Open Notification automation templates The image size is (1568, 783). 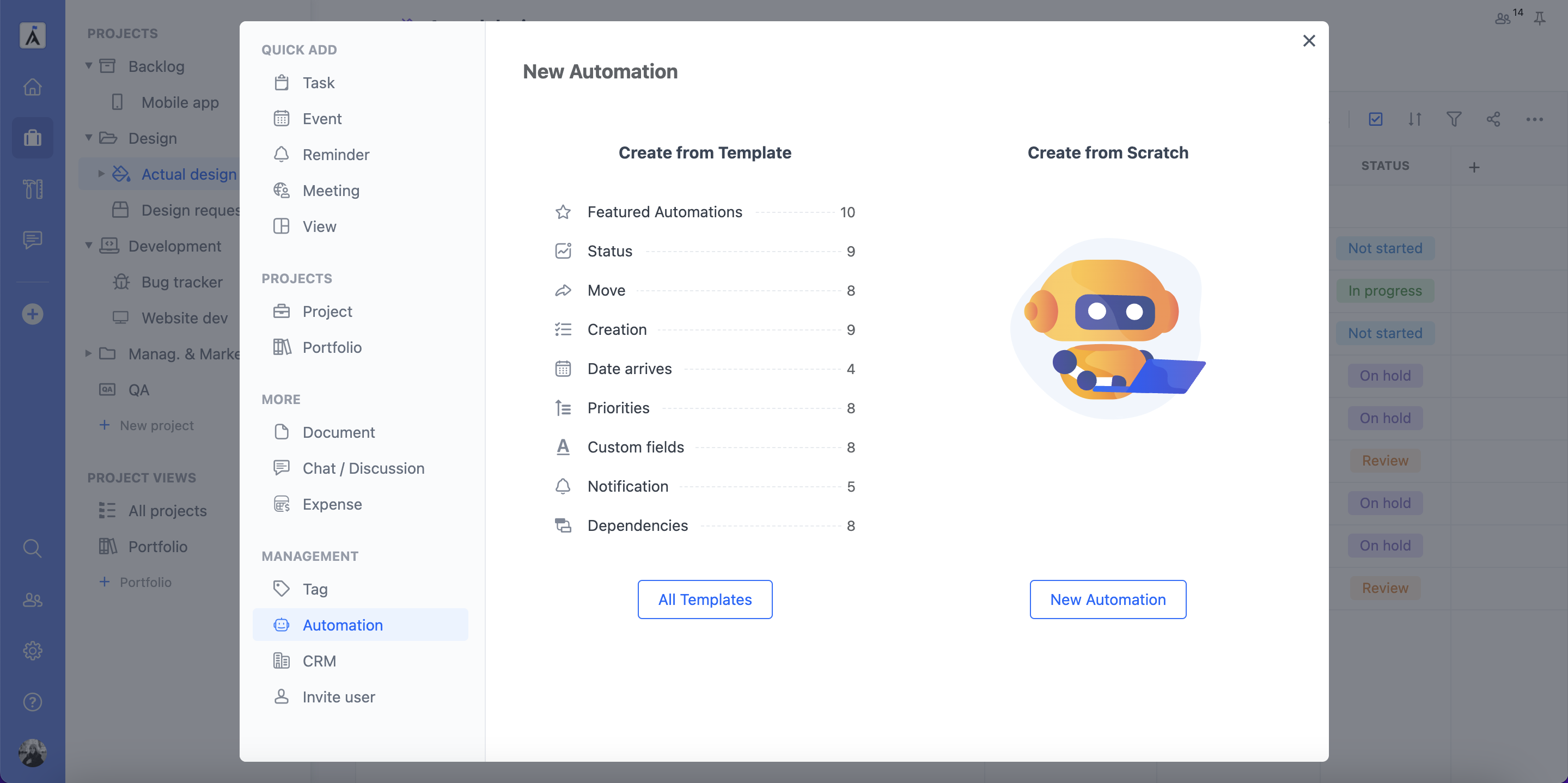pyautogui.click(x=705, y=487)
